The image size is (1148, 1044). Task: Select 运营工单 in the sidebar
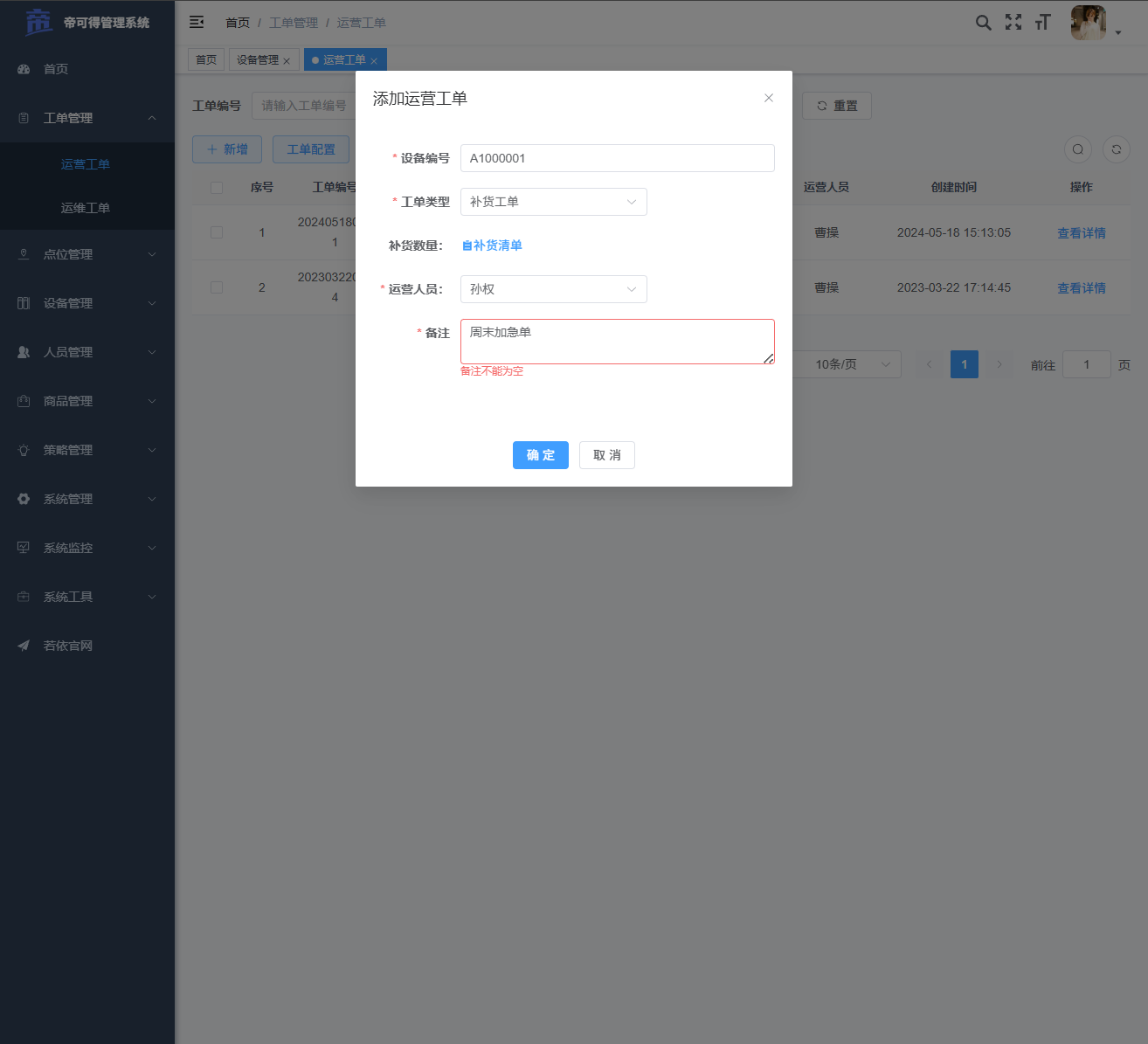[86, 164]
